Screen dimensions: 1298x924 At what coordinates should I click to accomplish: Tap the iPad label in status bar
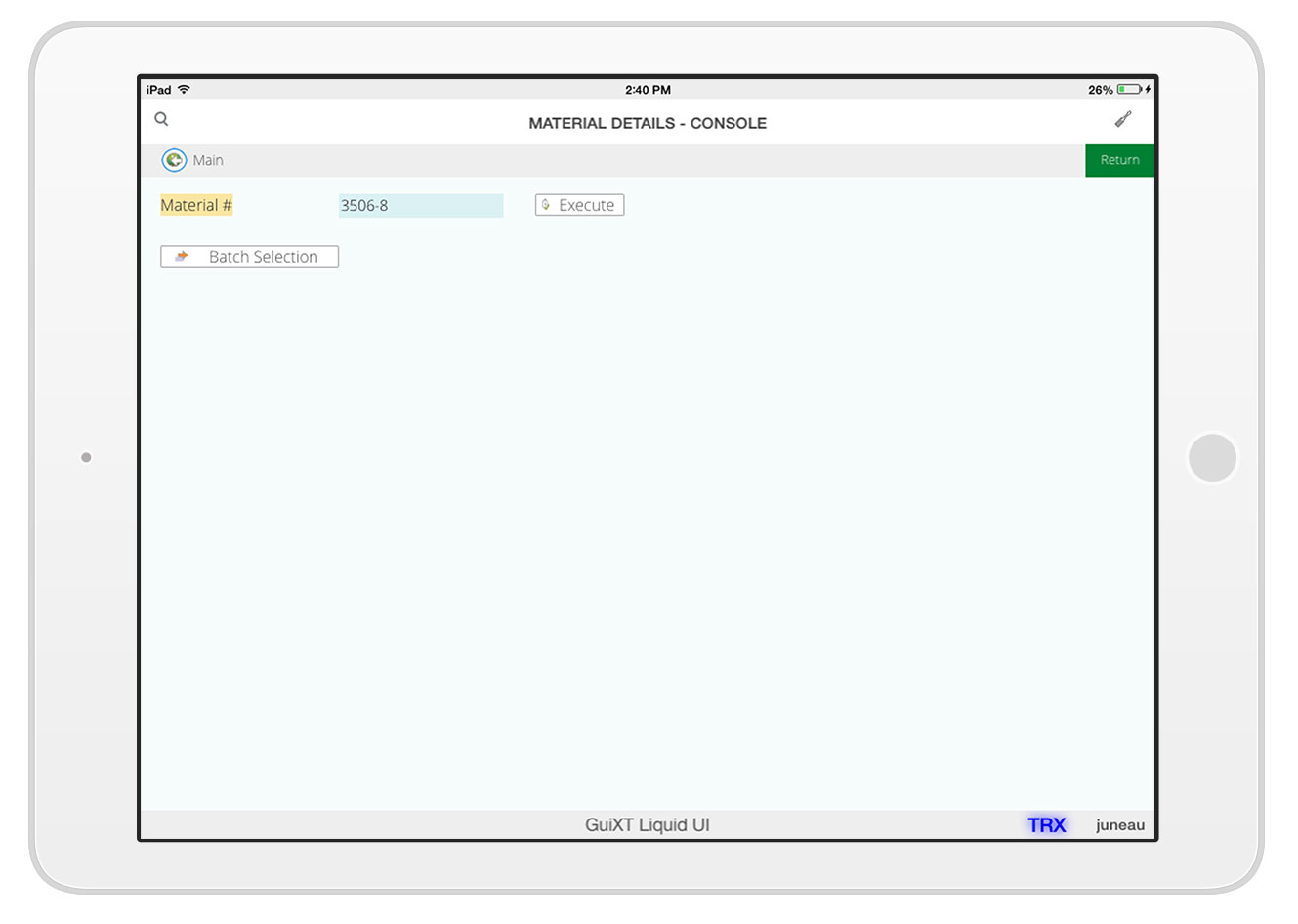coord(158,90)
